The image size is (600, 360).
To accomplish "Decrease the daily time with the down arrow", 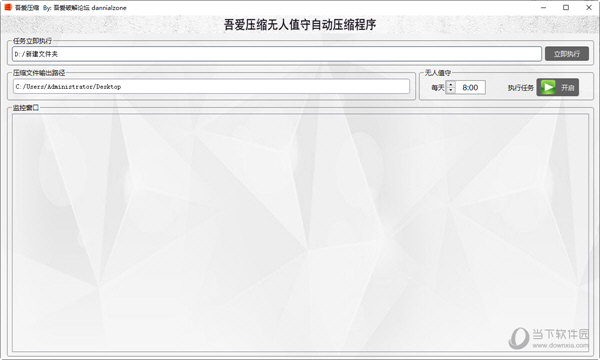I will coord(451,90).
